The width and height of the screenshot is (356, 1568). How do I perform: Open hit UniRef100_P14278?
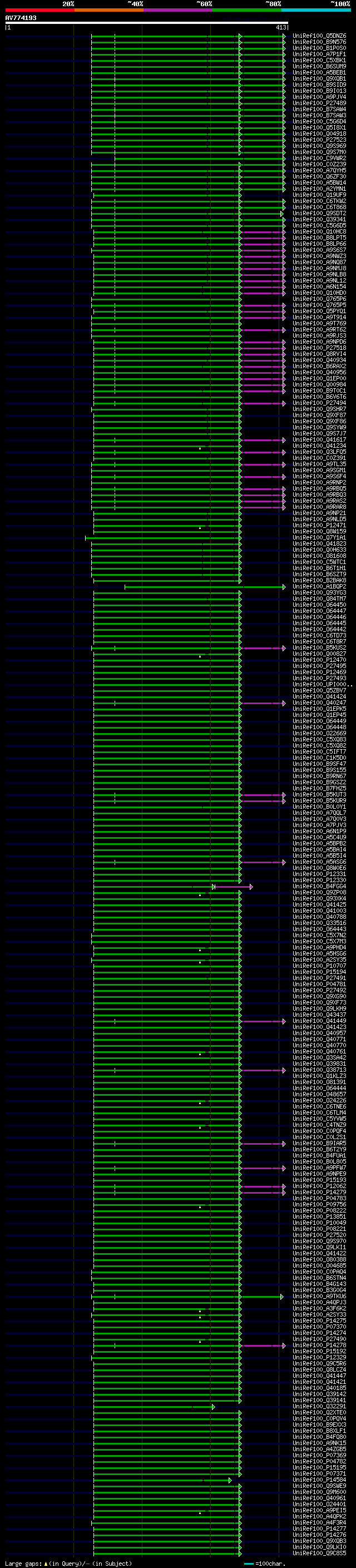click(x=319, y=1345)
